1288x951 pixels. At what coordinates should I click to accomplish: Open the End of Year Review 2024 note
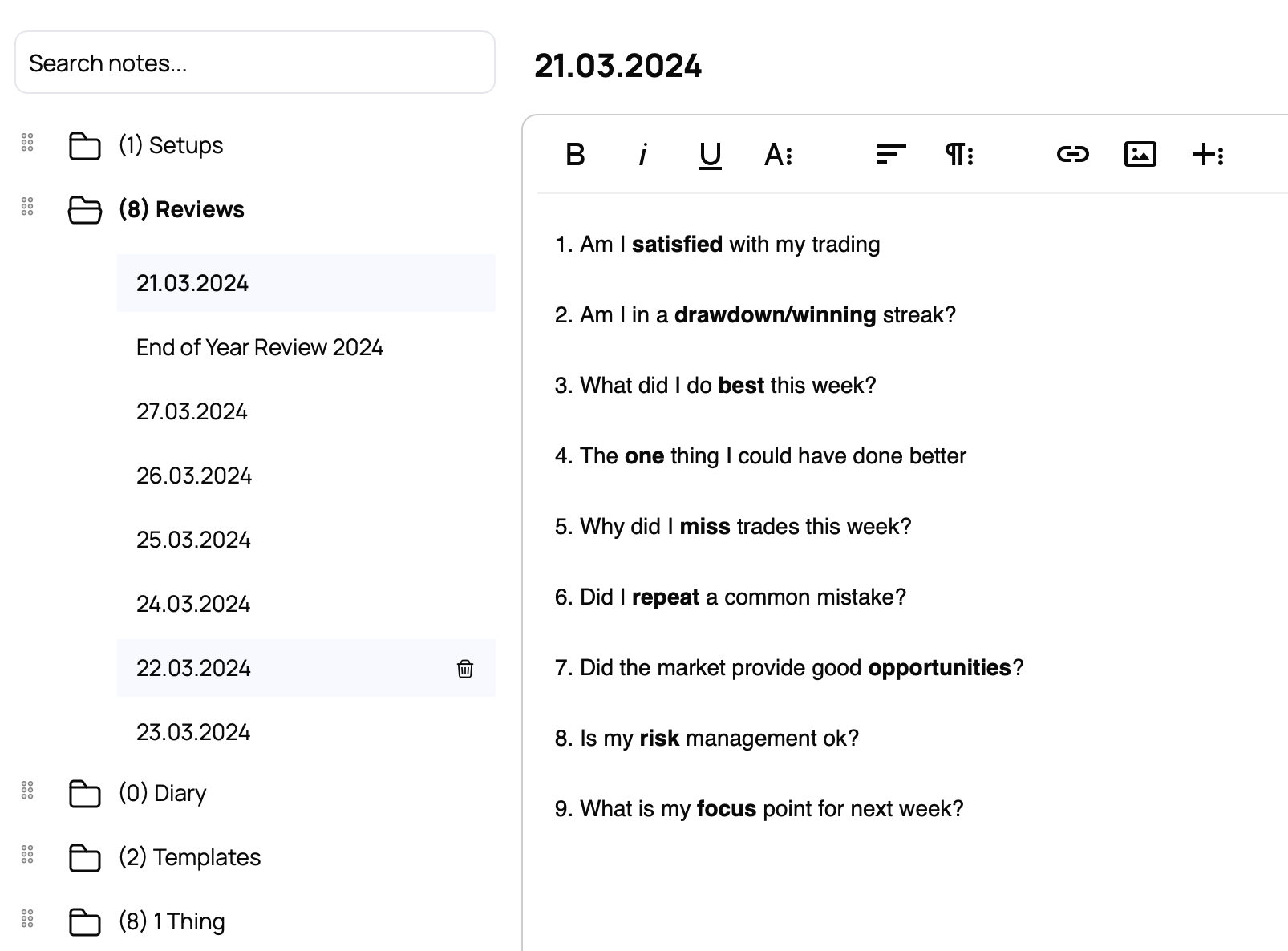click(260, 347)
